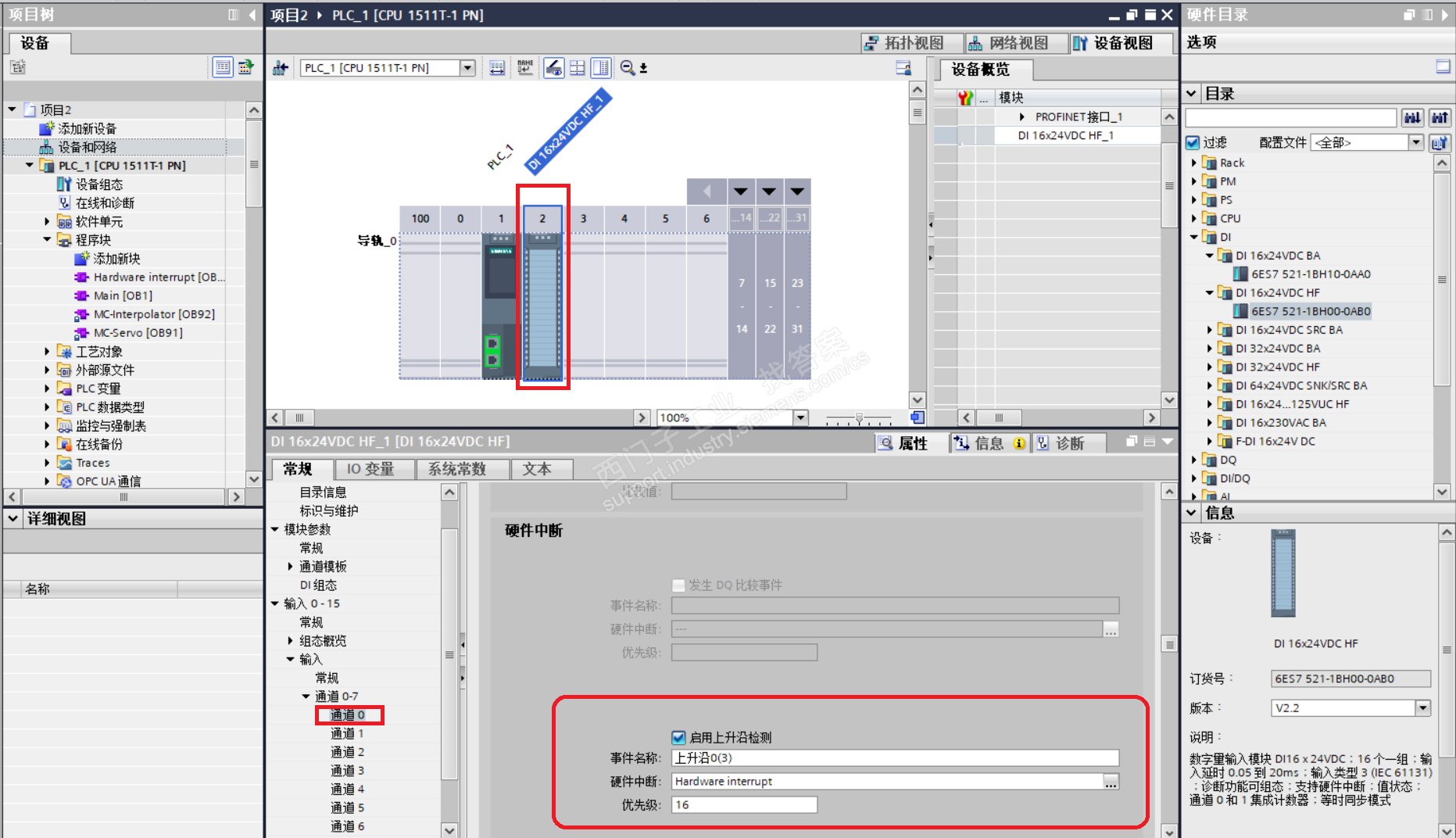The image size is (1456, 838).
Task: Click the search downward icon in hardware catalog
Action: coord(1412,118)
